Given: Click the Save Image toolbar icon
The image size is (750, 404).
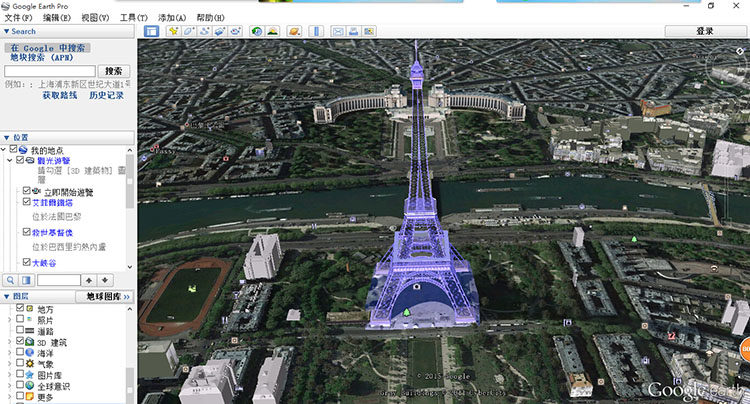Looking at the screenshot, I should click(x=369, y=32).
